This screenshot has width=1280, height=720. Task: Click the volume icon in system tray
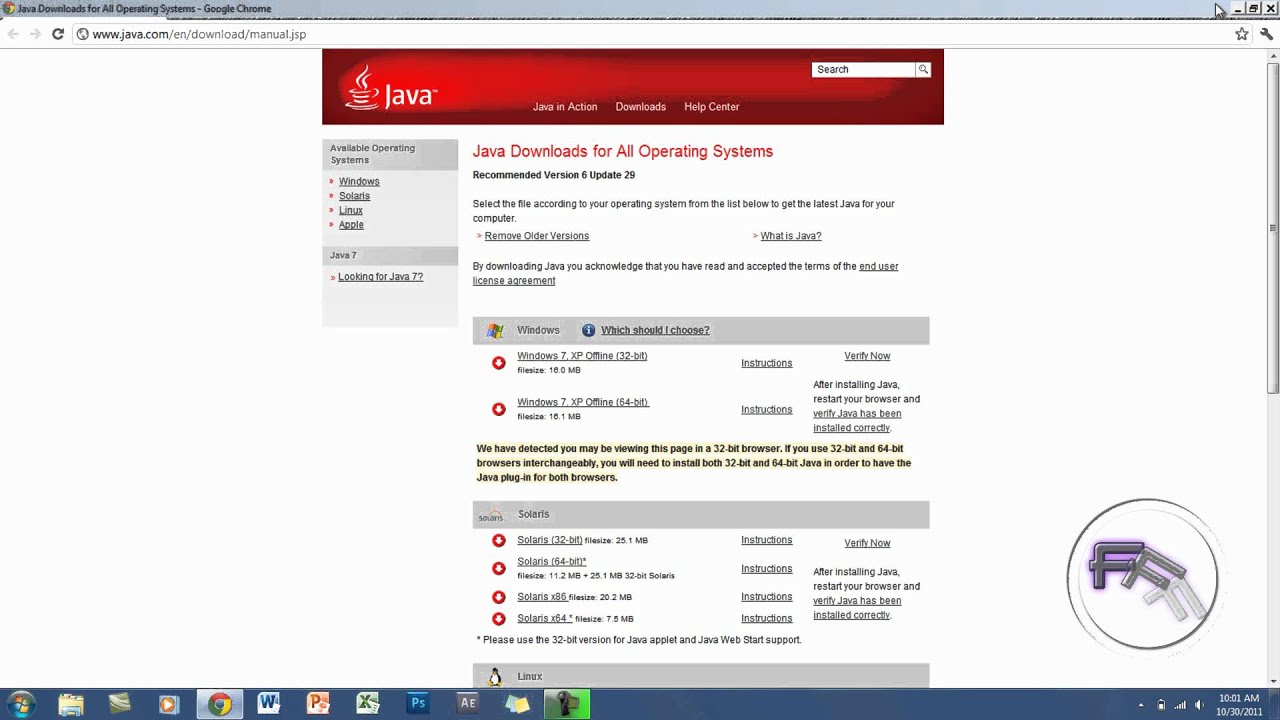pyautogui.click(x=1199, y=705)
